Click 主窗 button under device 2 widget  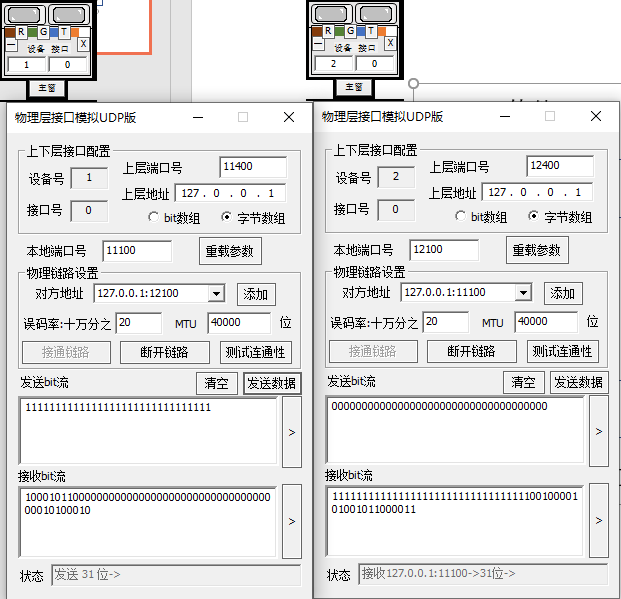click(353, 87)
